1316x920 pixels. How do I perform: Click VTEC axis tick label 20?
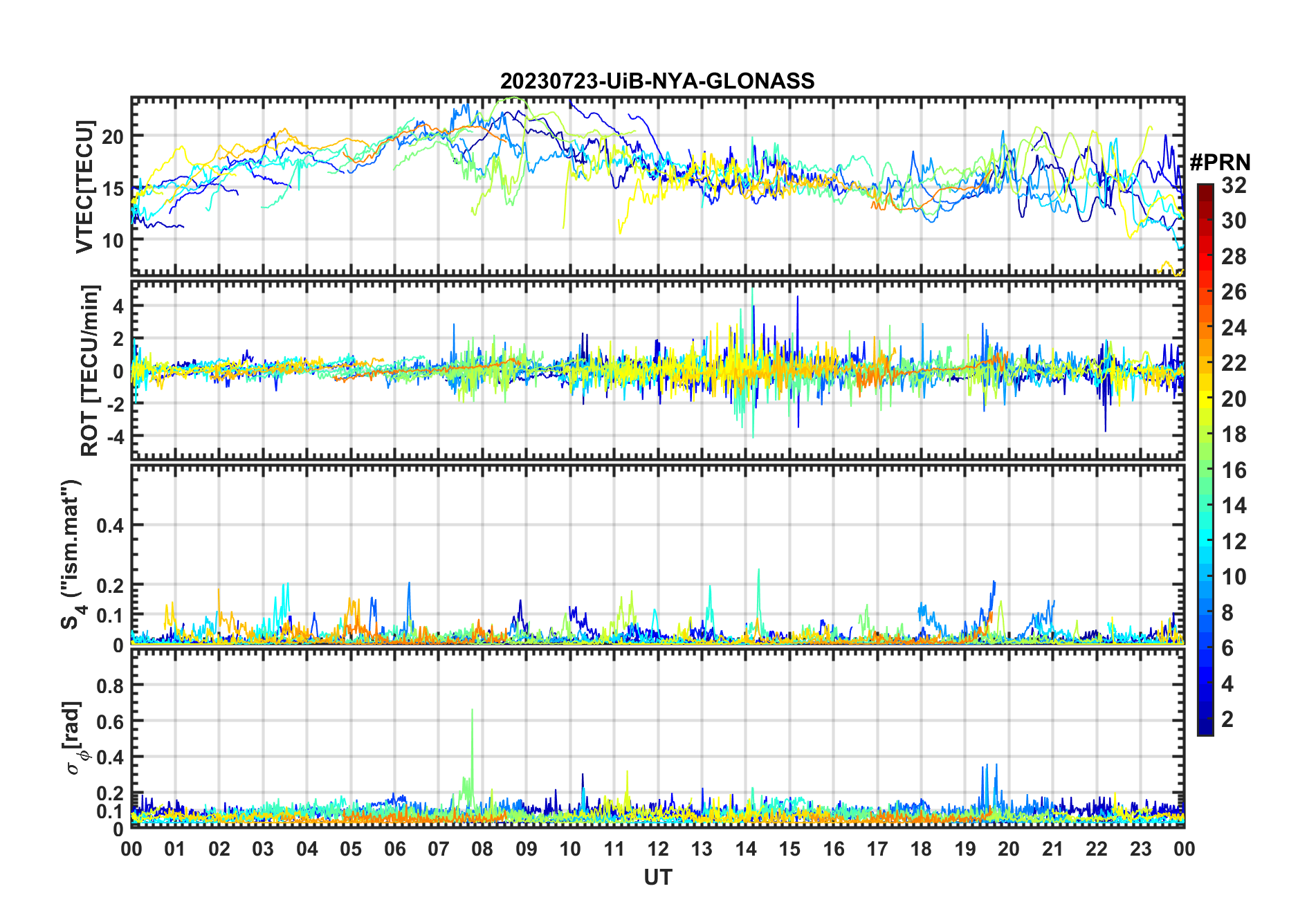(x=113, y=136)
